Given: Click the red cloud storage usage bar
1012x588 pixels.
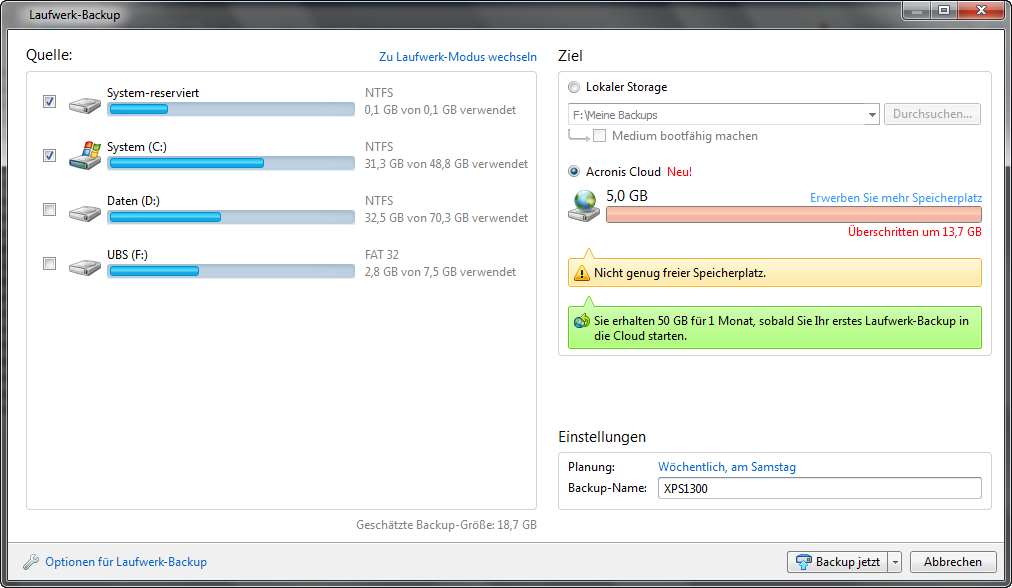Looking at the screenshot, I should pyautogui.click(x=794, y=215).
